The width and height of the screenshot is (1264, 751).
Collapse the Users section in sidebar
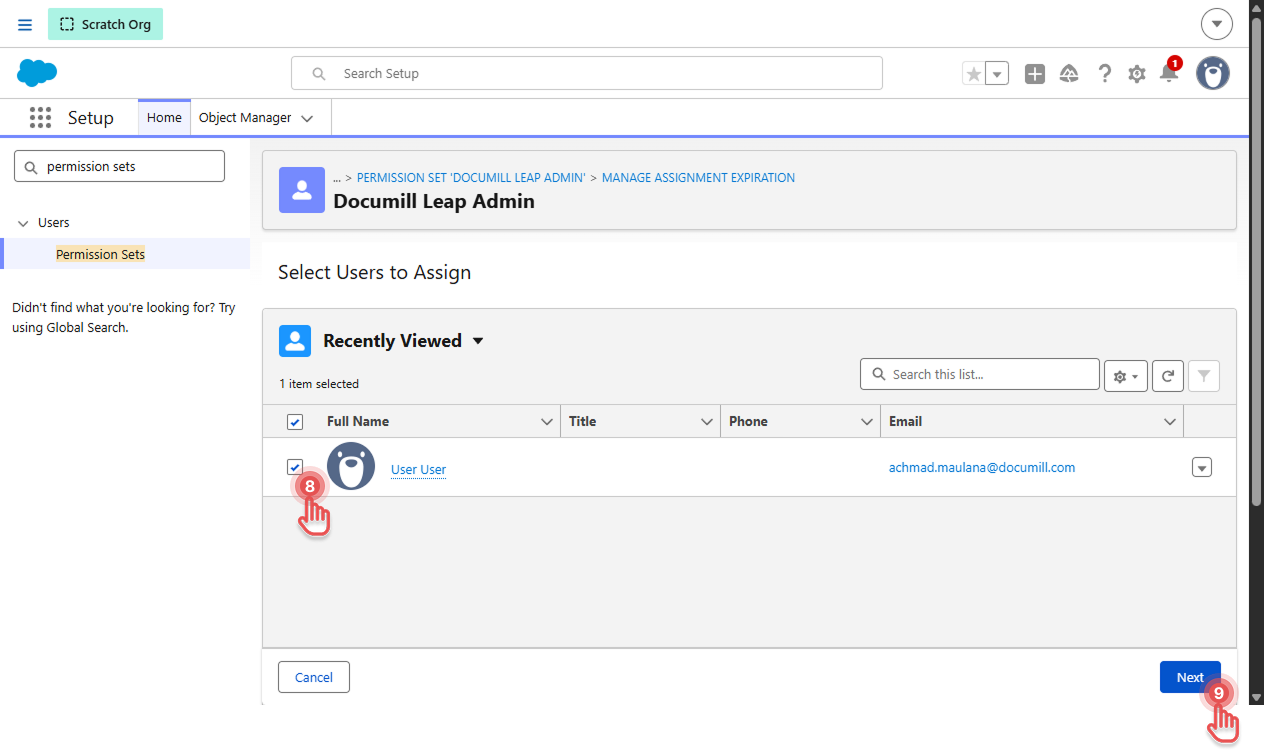click(24, 223)
